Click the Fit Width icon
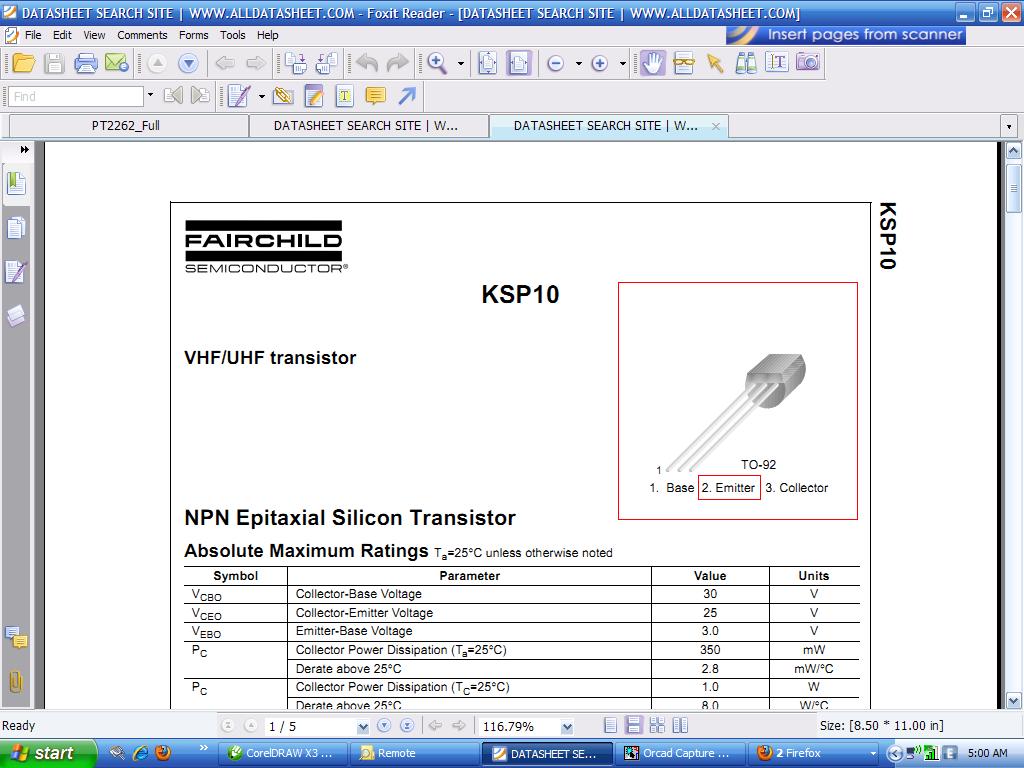This screenshot has height=768, width=1024. pos(519,63)
